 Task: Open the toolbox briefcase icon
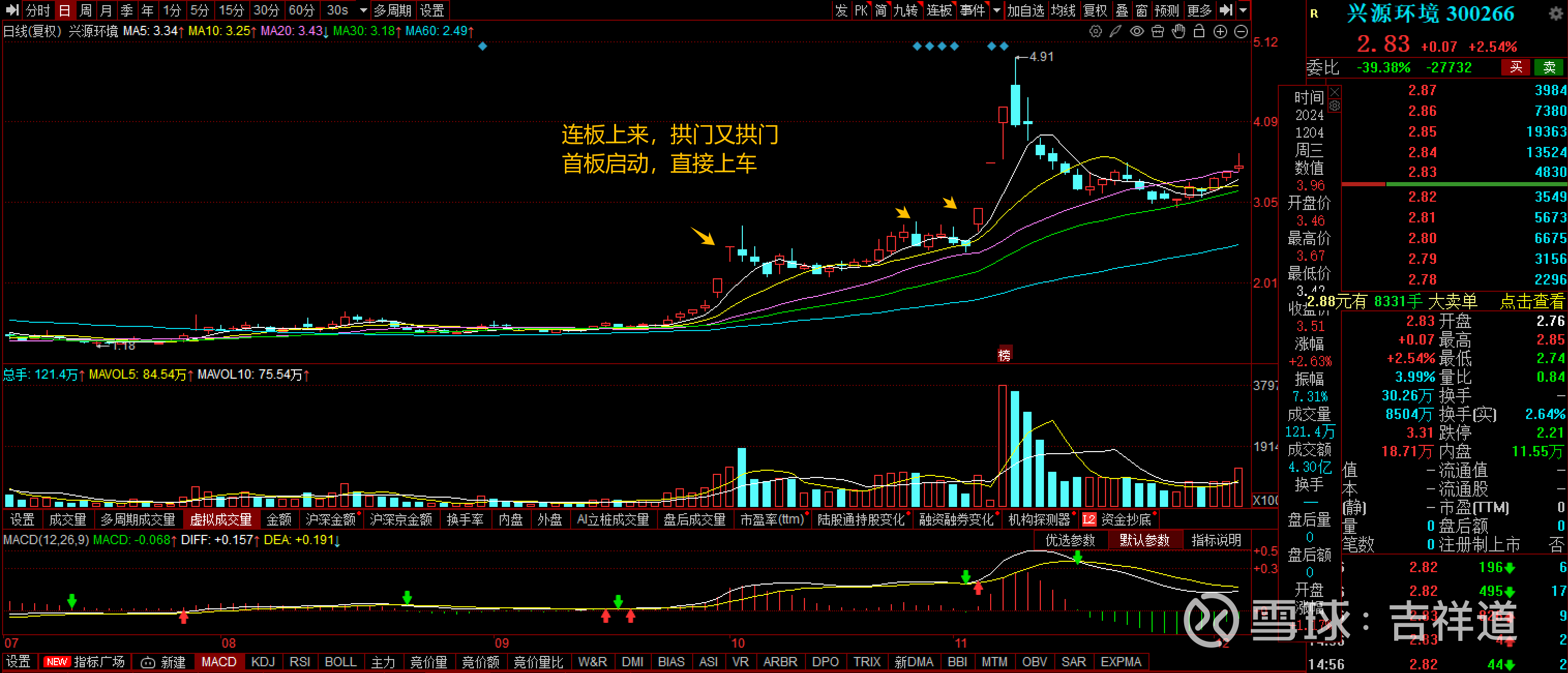(x=1158, y=32)
